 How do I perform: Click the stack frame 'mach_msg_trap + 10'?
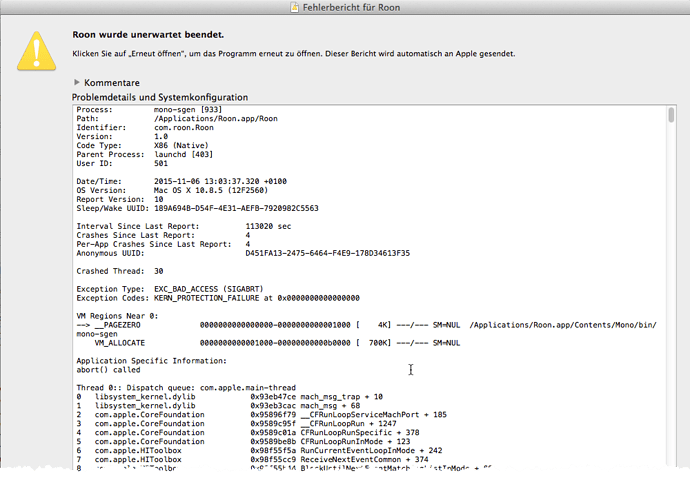341,397
